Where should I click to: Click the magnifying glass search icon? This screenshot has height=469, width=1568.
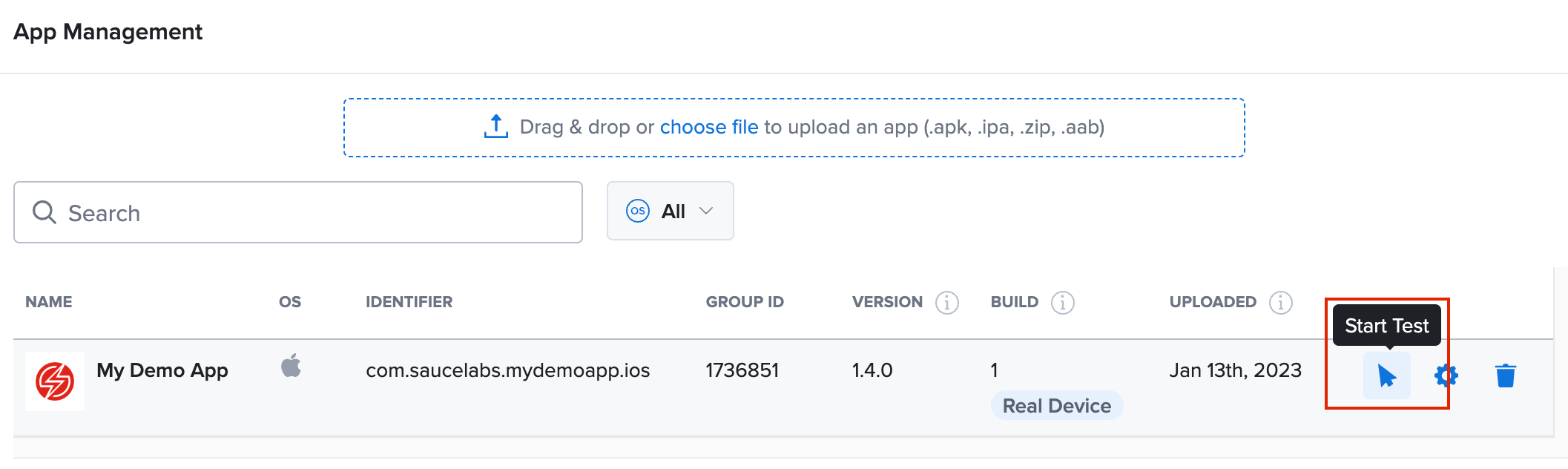coord(45,213)
